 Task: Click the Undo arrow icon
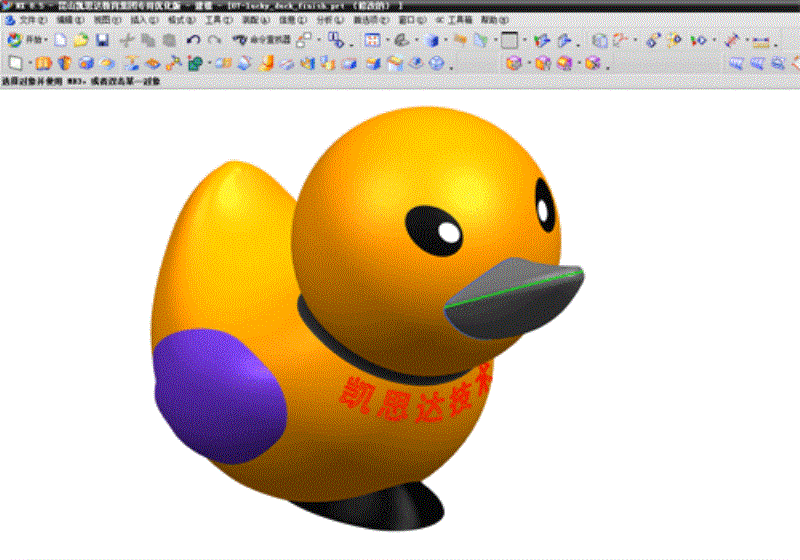pos(193,41)
